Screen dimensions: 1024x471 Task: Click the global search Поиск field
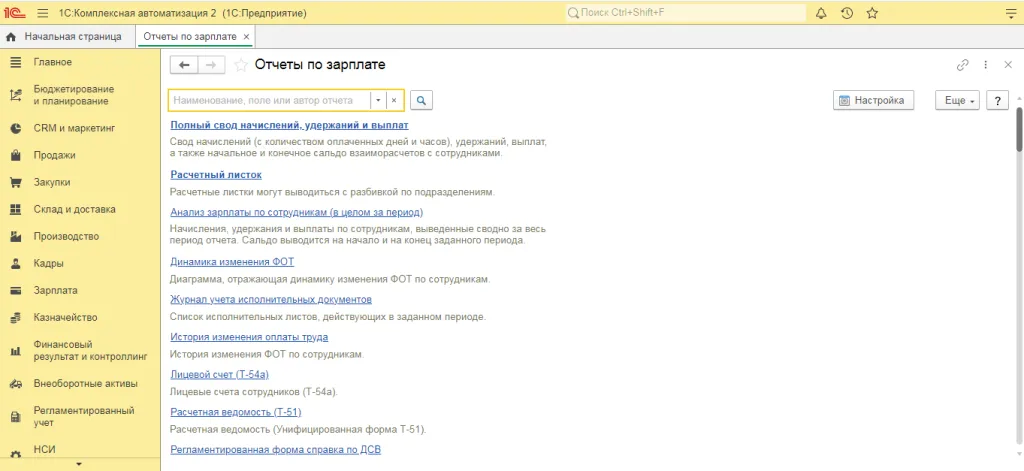coord(686,12)
